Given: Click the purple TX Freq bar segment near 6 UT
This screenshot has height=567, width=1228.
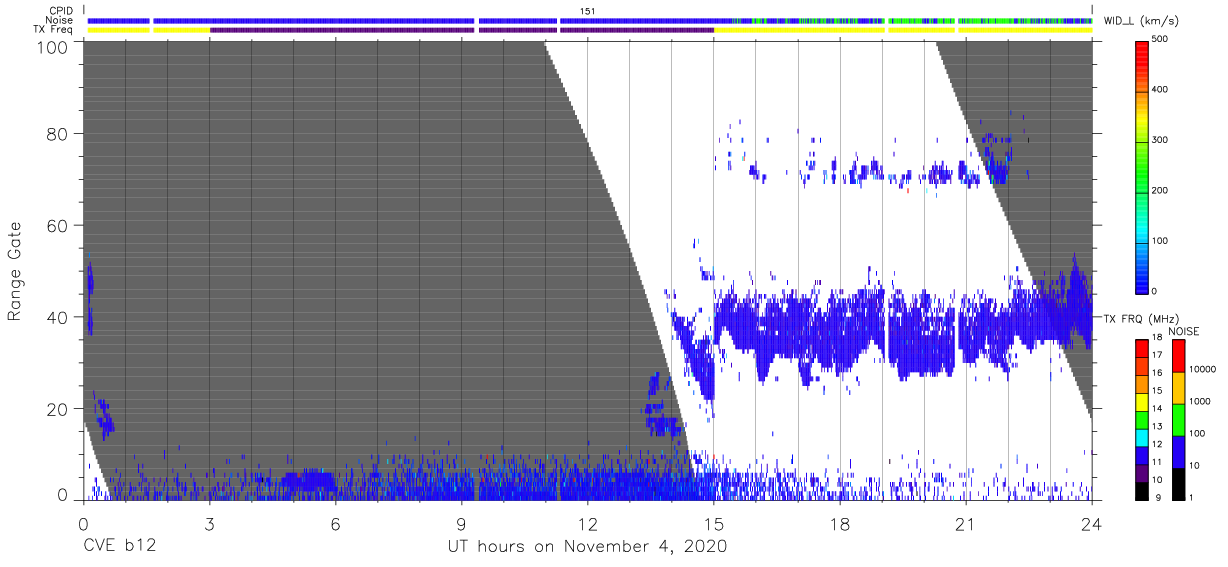Looking at the screenshot, I should click(342, 30).
